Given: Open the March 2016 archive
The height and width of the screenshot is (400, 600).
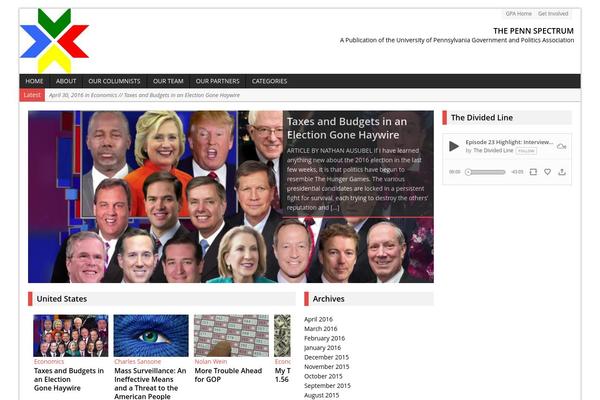Looking at the screenshot, I should pyautogui.click(x=321, y=329).
